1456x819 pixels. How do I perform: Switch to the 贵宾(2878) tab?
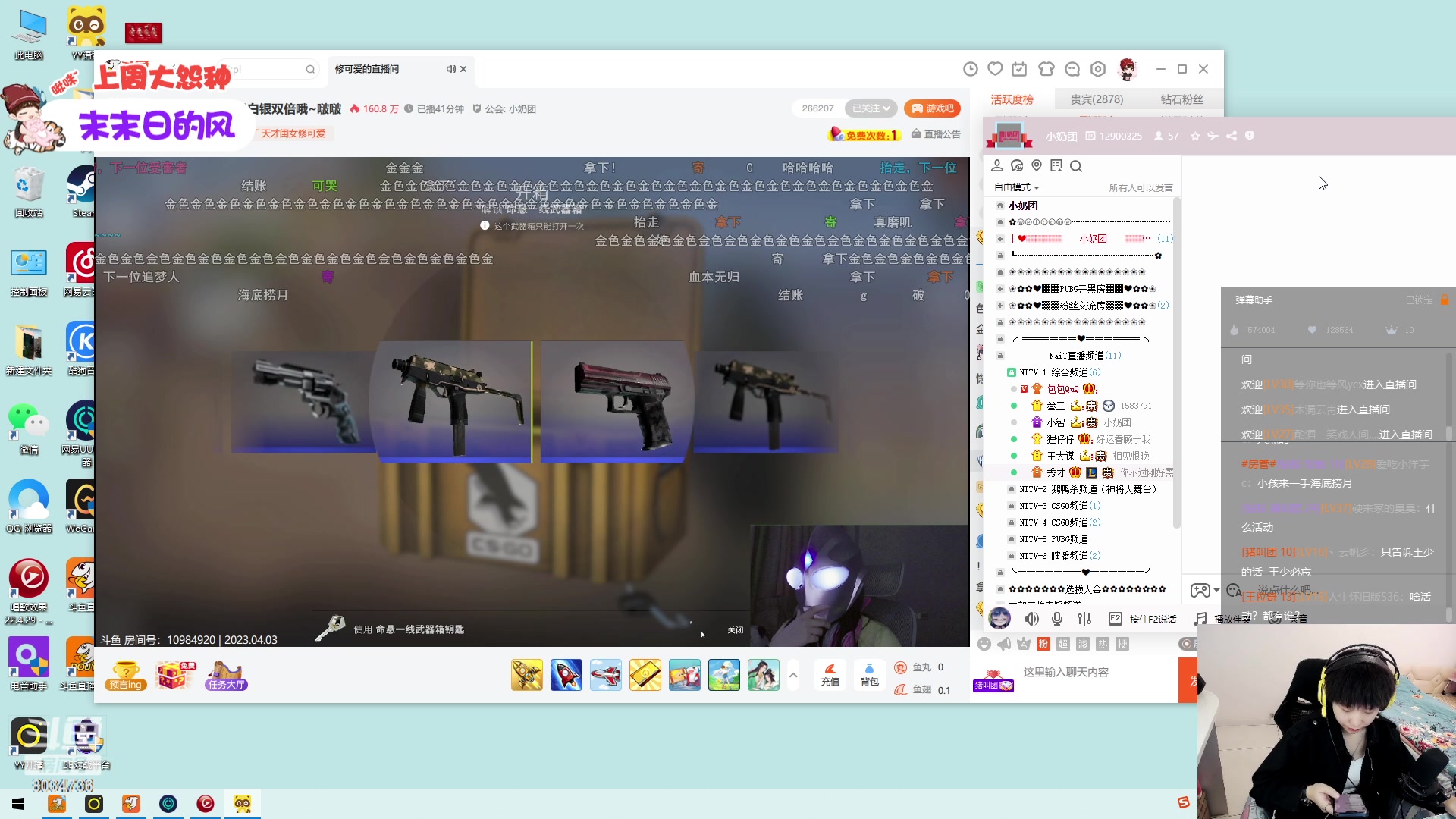pos(1097,99)
